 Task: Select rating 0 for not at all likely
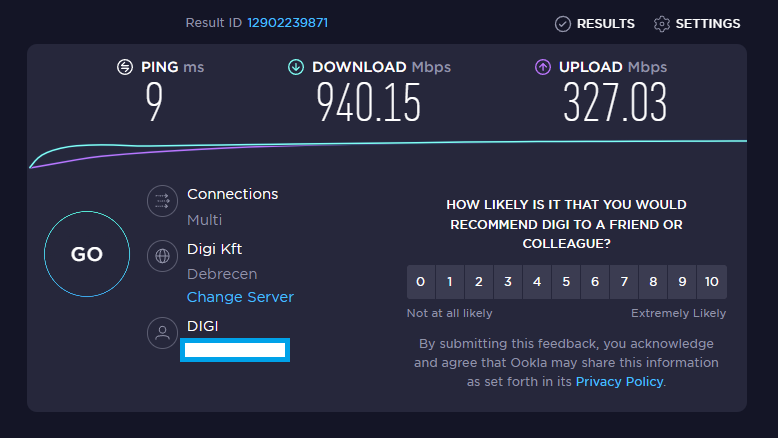421,282
